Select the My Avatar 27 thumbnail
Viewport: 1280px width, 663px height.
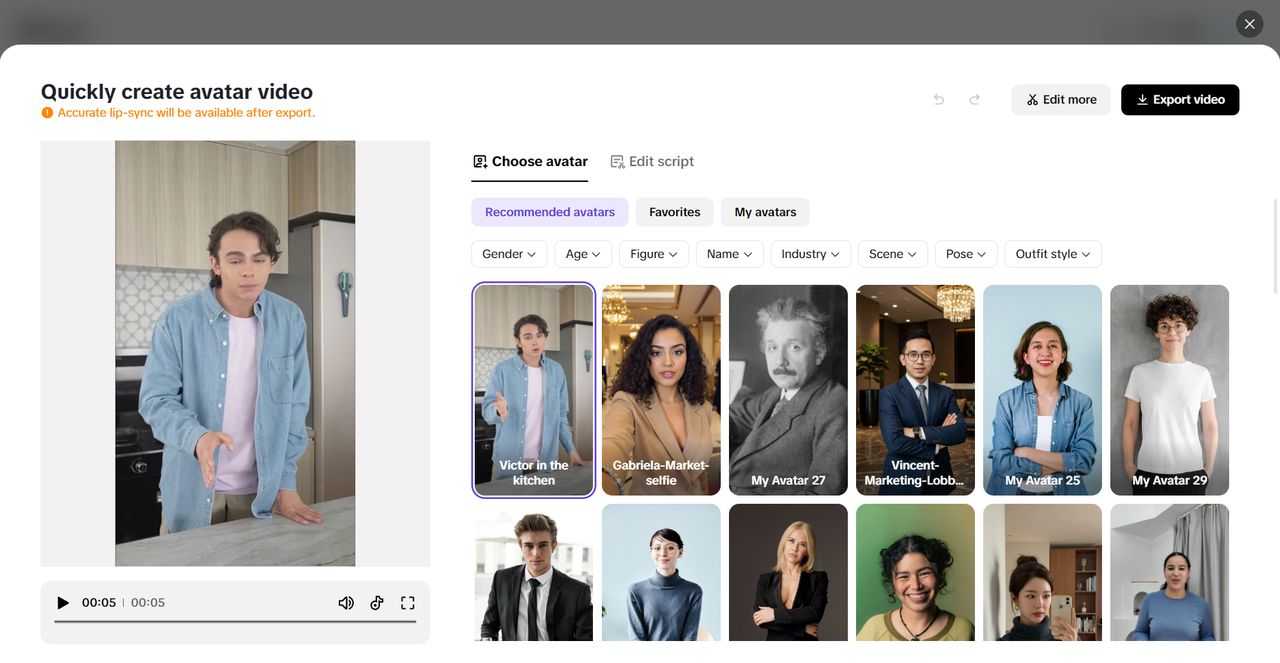point(788,390)
